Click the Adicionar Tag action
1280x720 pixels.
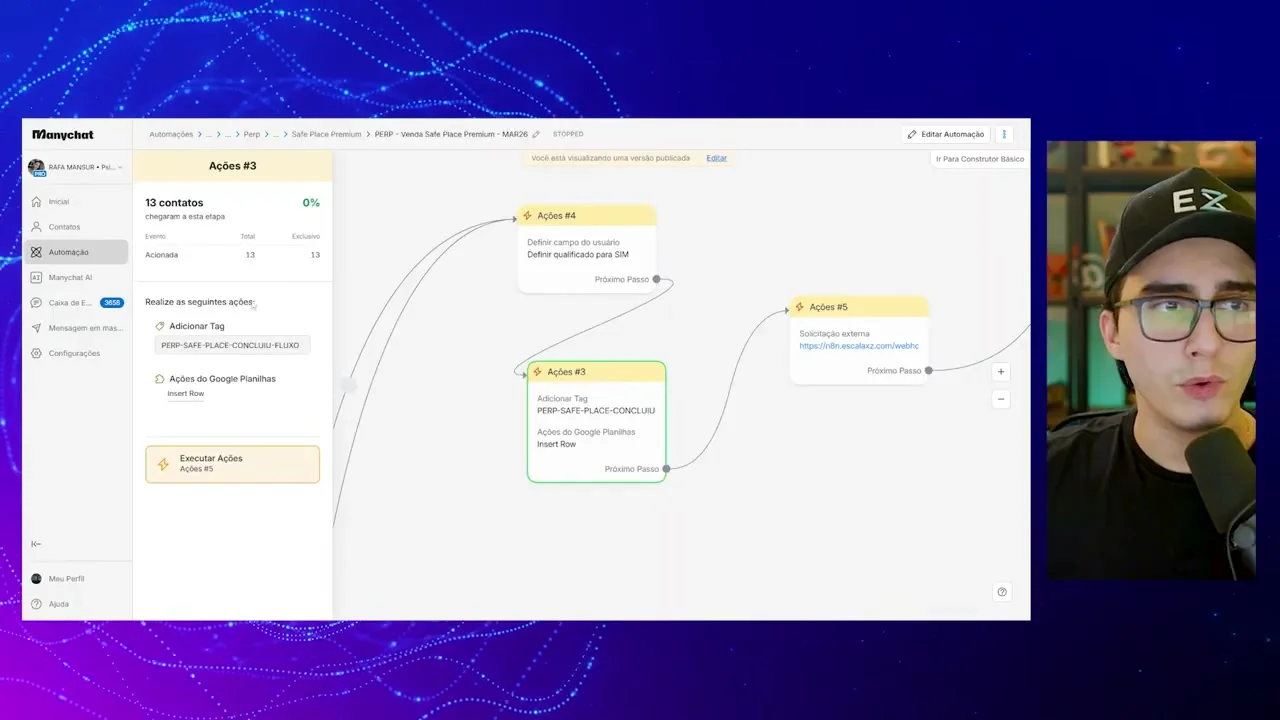197,326
